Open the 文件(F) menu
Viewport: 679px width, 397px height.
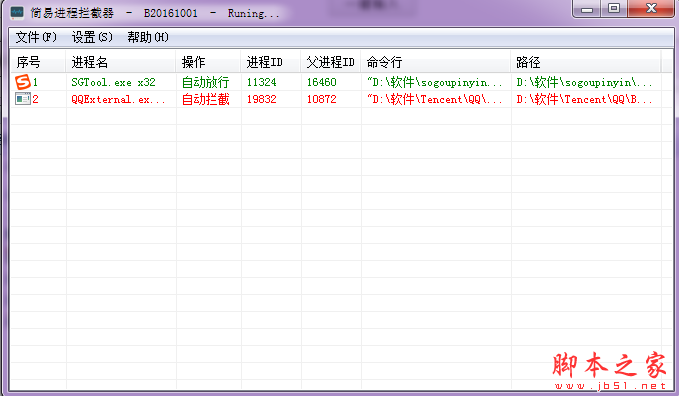point(36,37)
